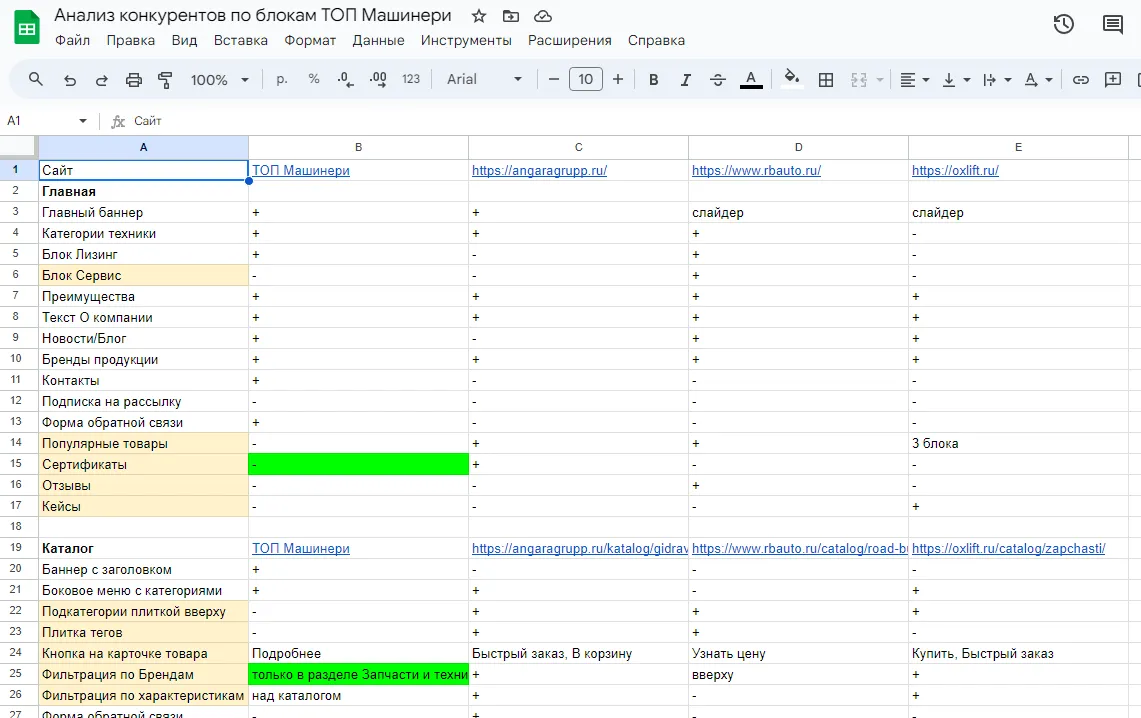Click the merge cells icon

pyautogui.click(x=859, y=79)
